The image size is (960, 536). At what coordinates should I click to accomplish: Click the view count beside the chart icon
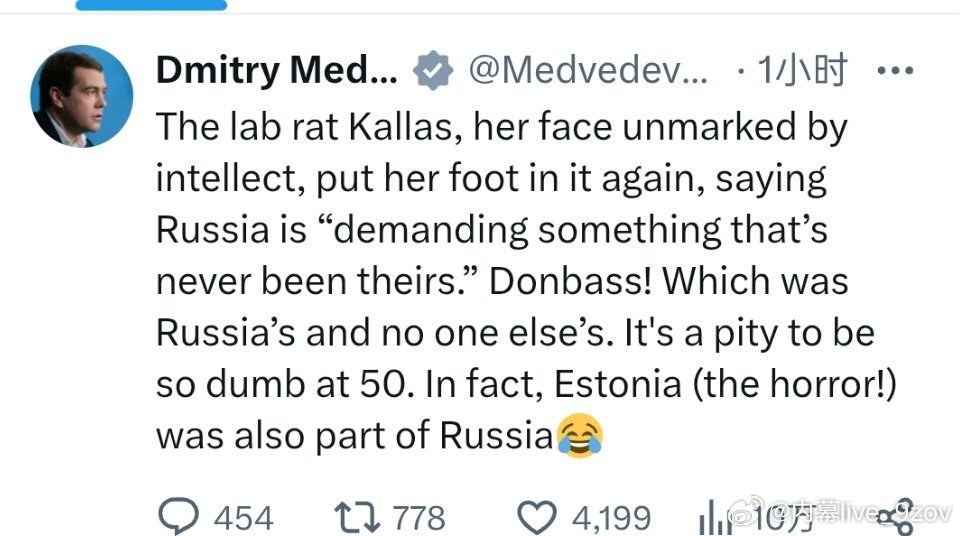coord(770,518)
